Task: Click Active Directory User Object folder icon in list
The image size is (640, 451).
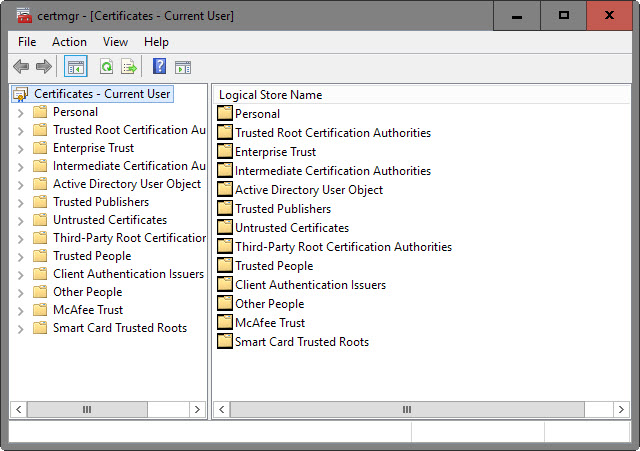Action: tap(225, 189)
